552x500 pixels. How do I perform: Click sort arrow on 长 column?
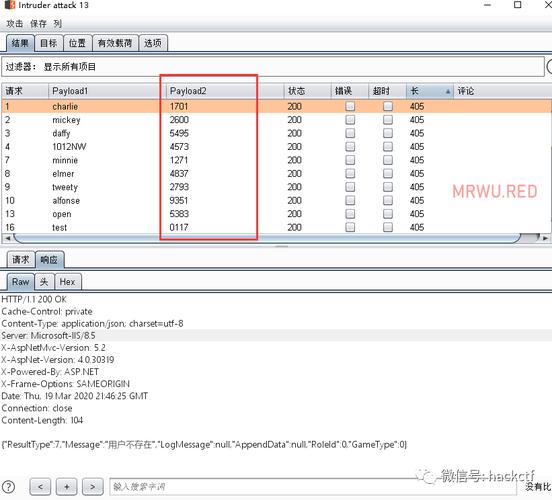point(448,92)
